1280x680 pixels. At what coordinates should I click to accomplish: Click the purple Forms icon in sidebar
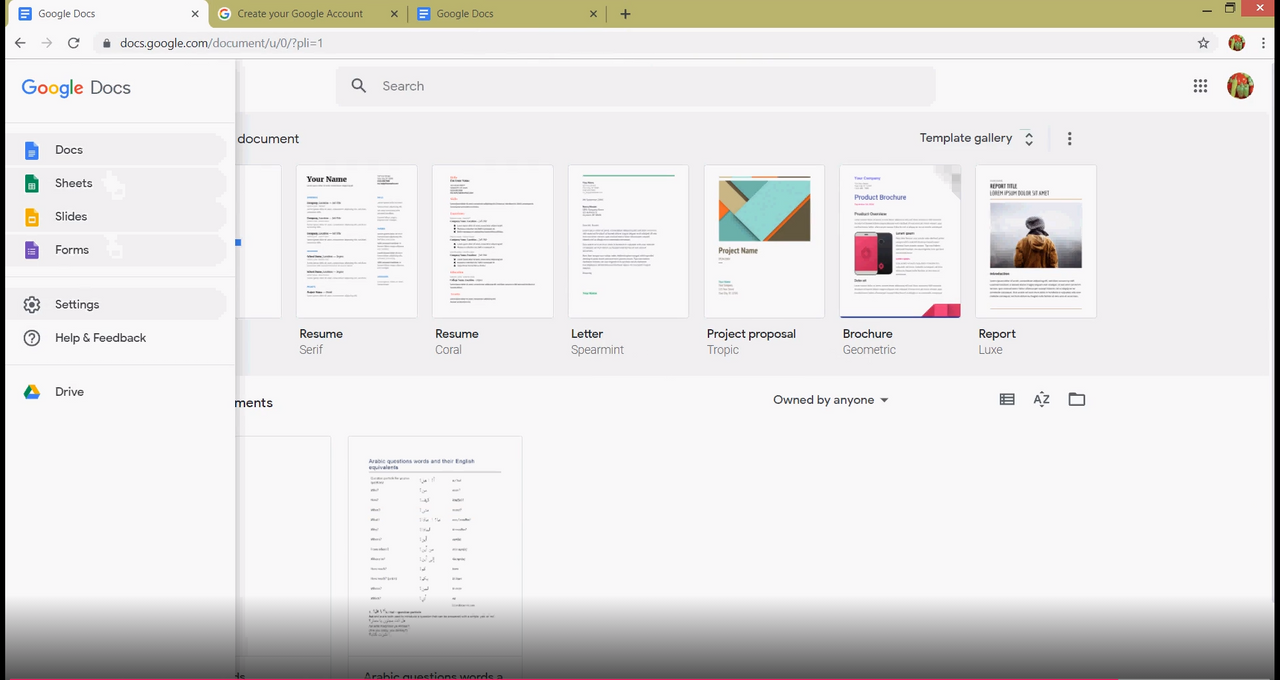click(32, 250)
